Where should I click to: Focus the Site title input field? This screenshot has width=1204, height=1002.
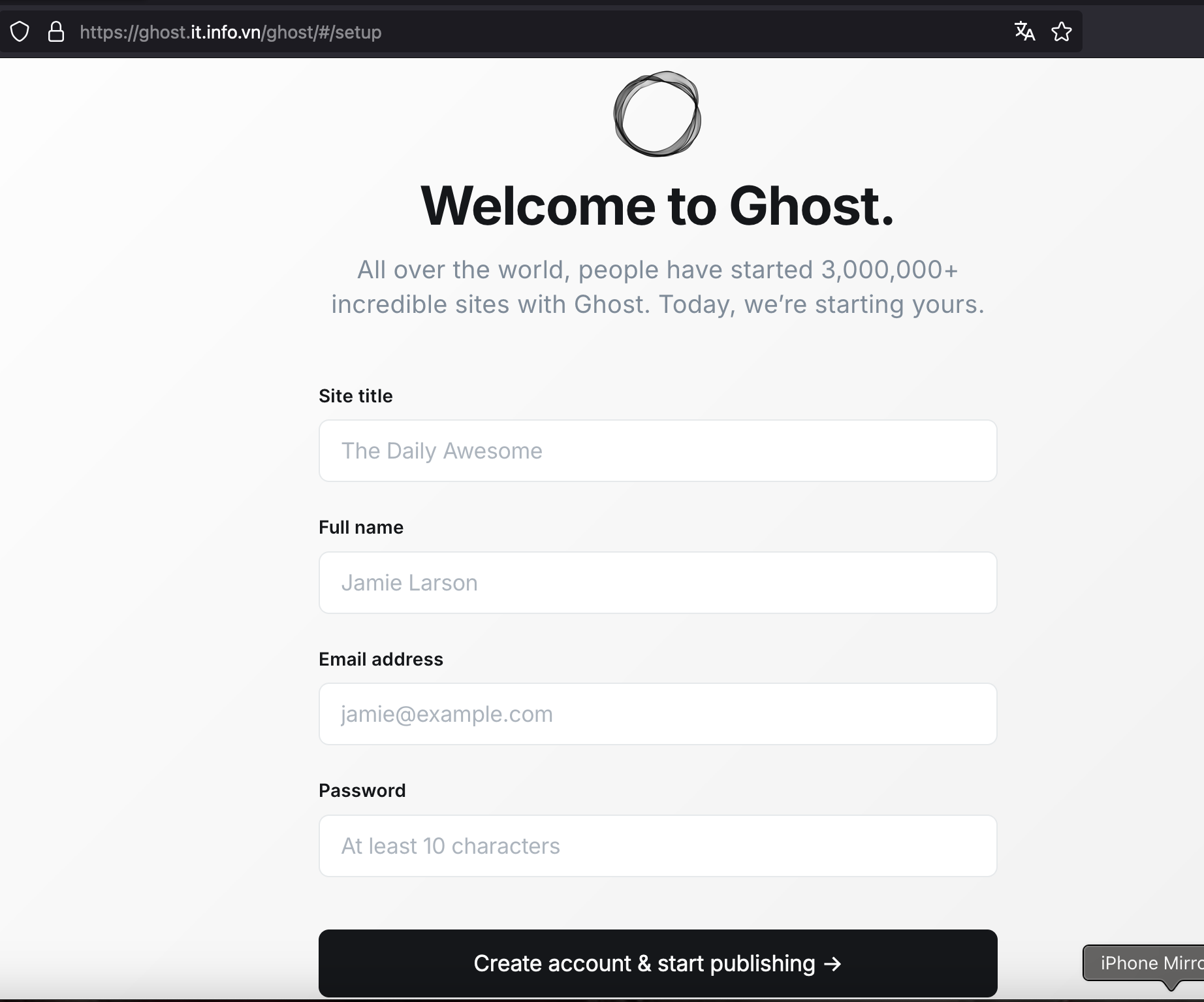tap(657, 451)
